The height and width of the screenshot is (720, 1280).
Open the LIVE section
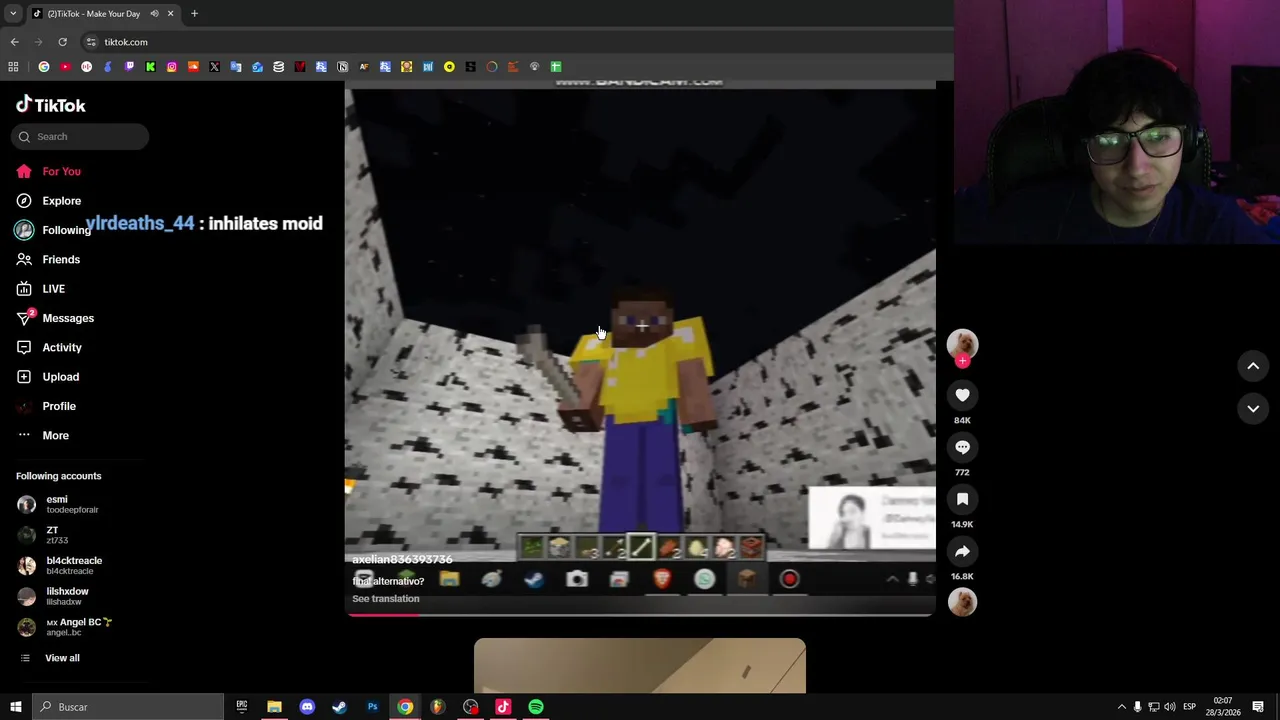[x=40, y=289]
